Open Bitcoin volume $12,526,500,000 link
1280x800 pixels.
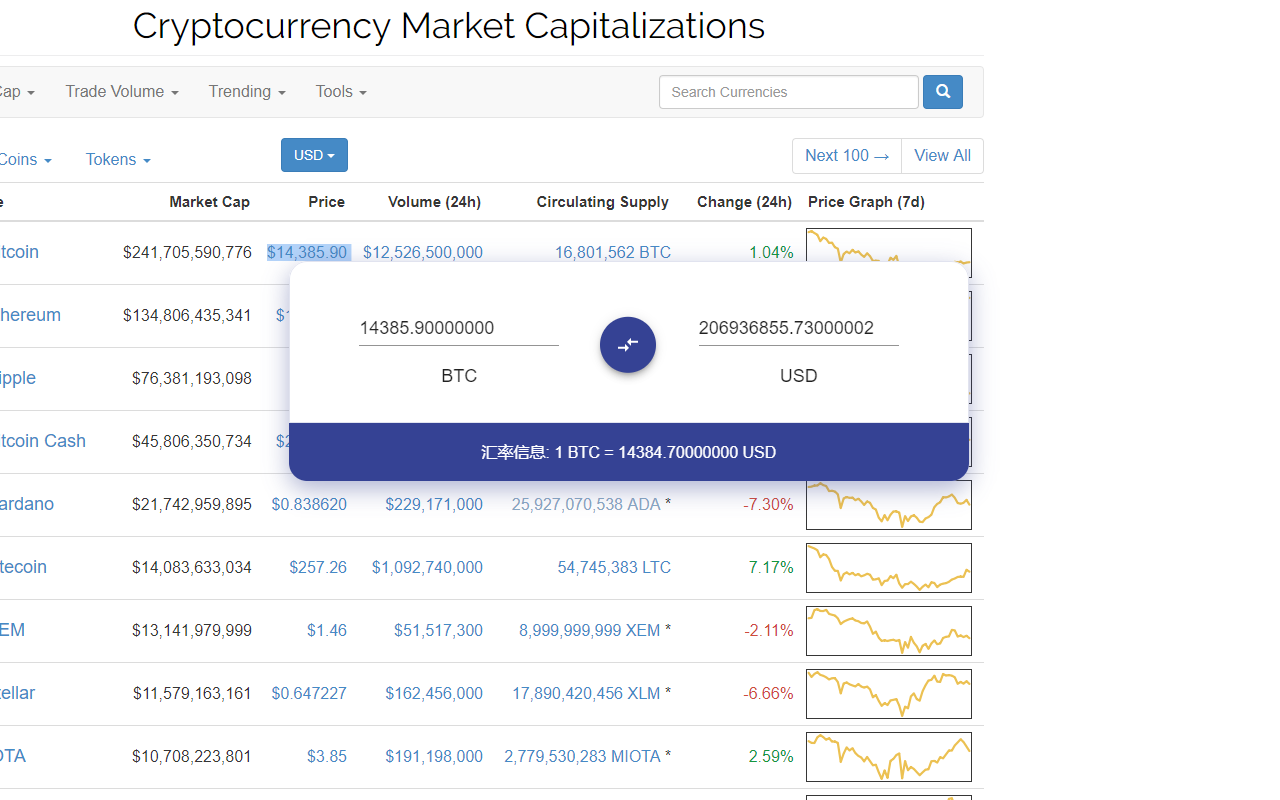[423, 252]
